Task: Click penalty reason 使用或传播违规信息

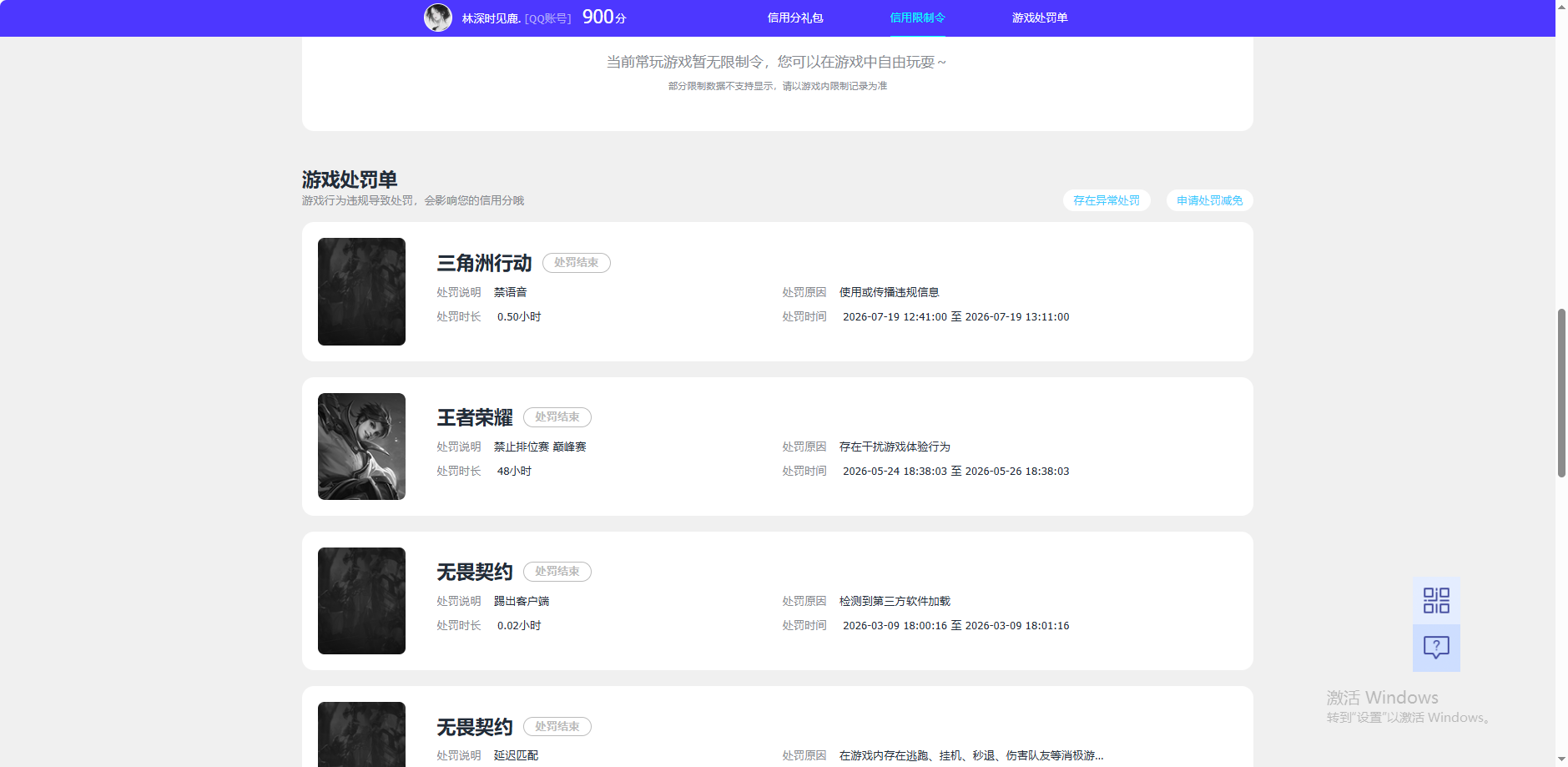Action: (x=890, y=292)
